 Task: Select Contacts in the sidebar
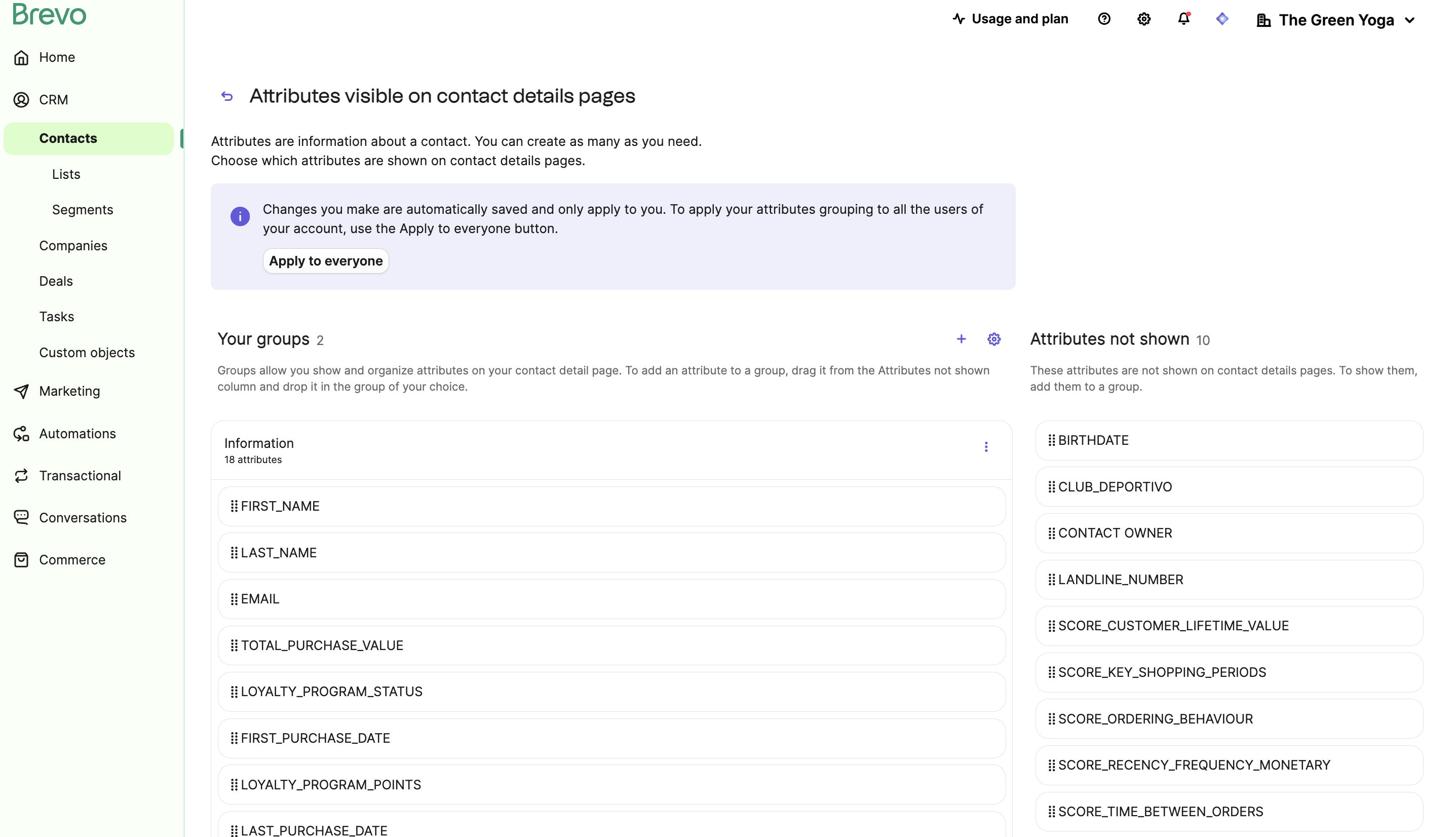click(x=68, y=138)
